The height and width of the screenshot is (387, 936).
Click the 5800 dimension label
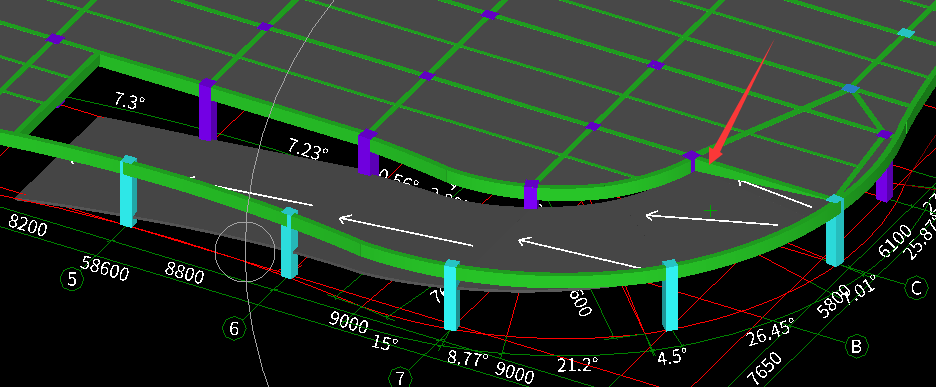point(833,301)
